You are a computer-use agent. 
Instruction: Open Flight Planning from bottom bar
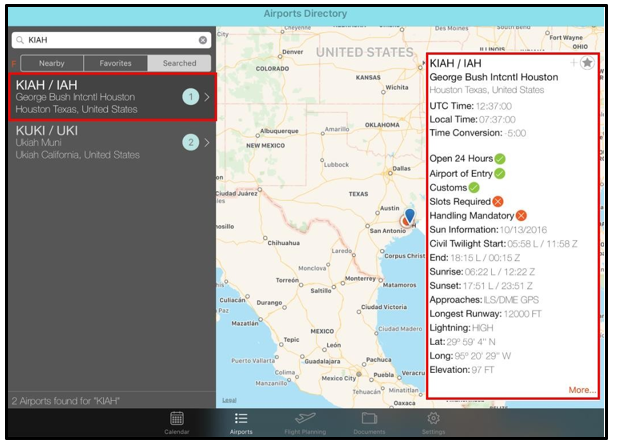click(x=304, y=420)
